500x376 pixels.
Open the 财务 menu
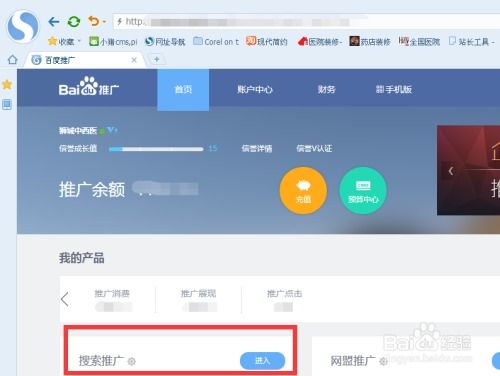pyautogui.click(x=326, y=89)
